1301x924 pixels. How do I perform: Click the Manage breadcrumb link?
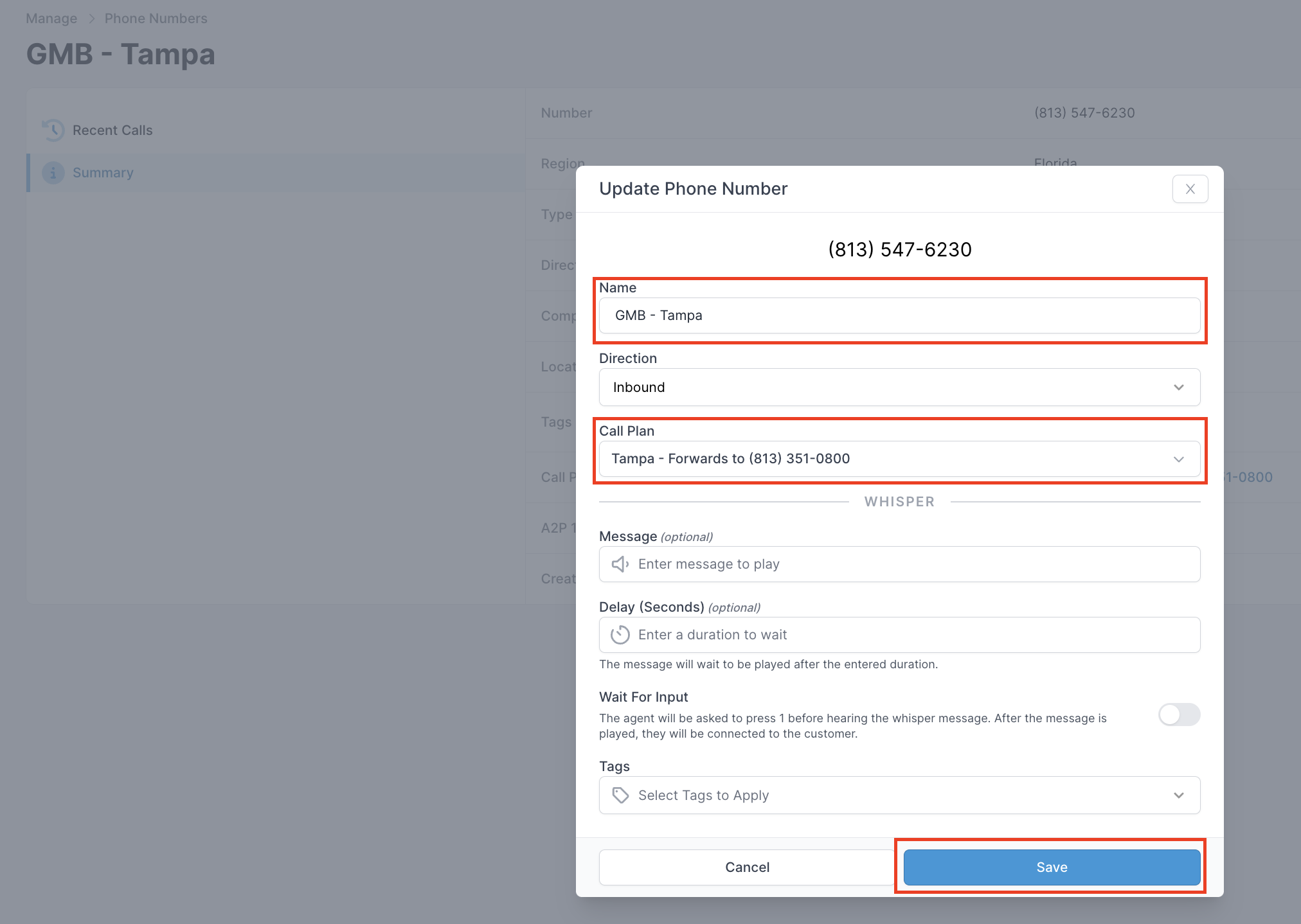51,19
